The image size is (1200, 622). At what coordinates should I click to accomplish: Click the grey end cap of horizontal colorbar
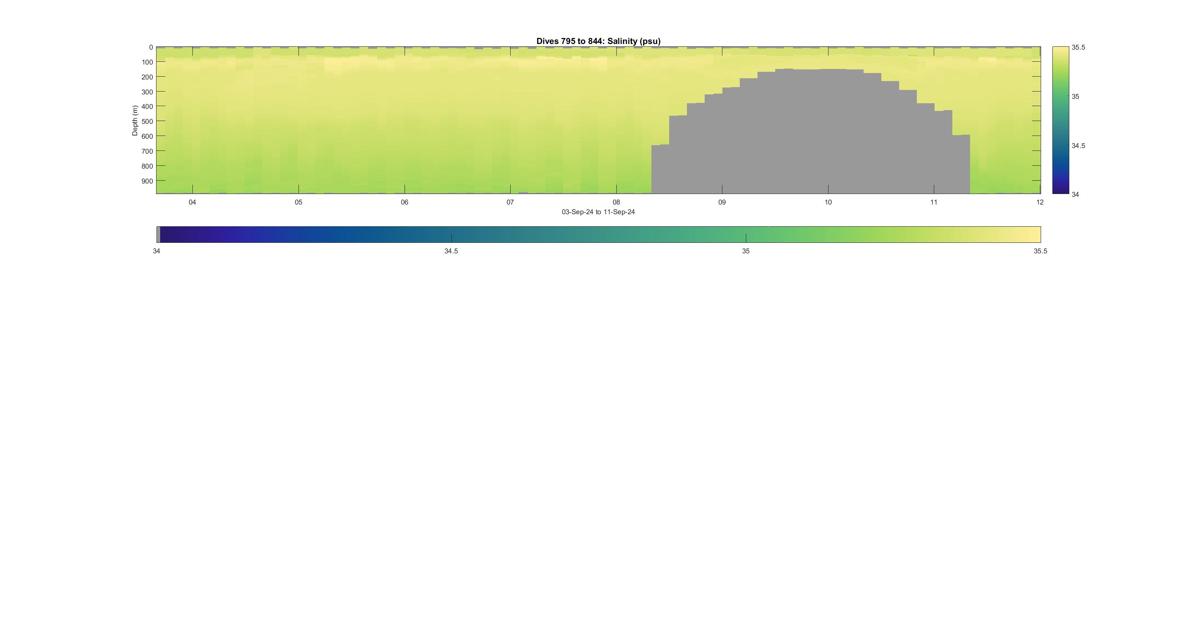coord(158,234)
